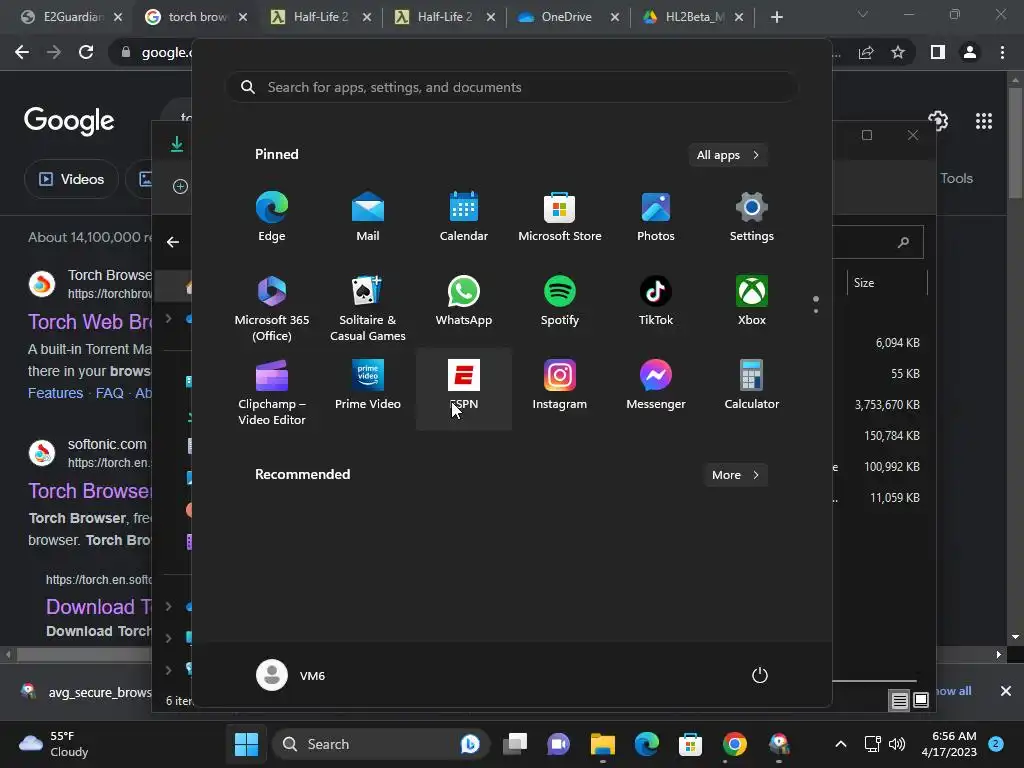This screenshot has width=1024, height=768.
Task: Switch to the E2Guardian Chrome tab
Action: click(71, 17)
